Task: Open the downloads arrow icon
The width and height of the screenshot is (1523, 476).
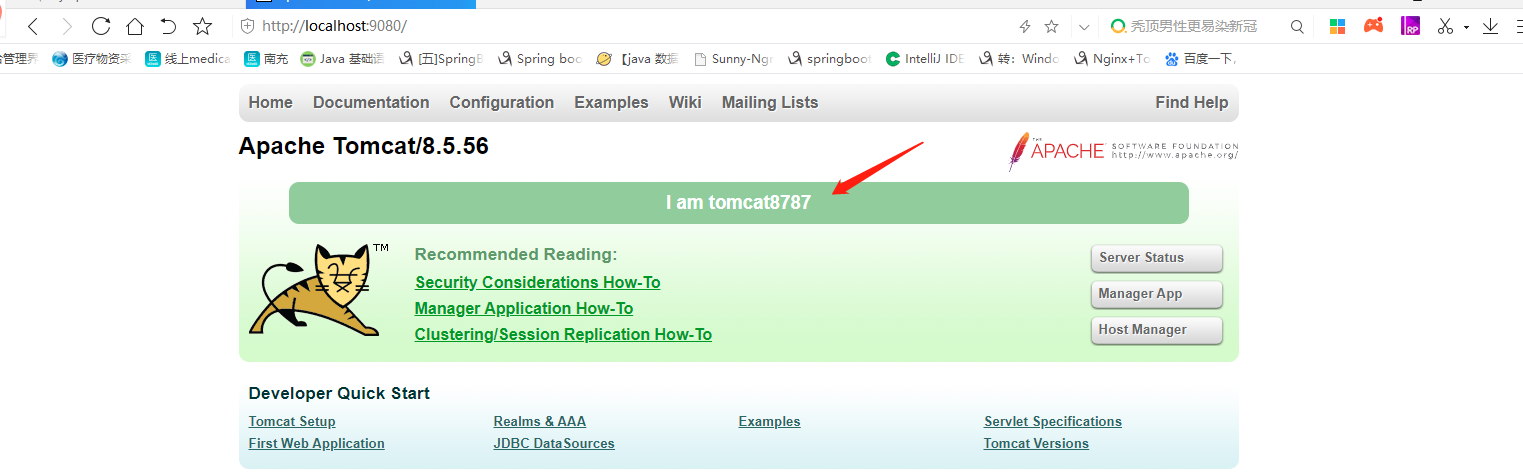Action: pos(1490,27)
